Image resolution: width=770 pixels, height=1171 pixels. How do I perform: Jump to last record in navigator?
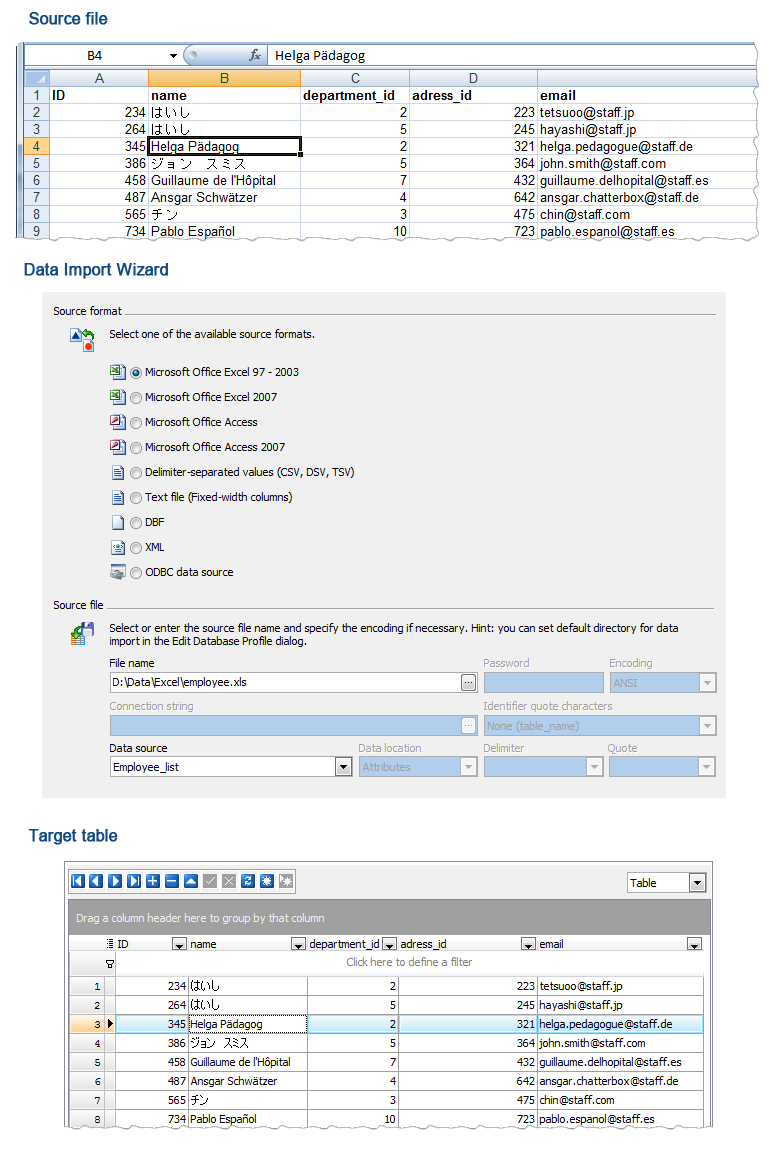[x=134, y=881]
